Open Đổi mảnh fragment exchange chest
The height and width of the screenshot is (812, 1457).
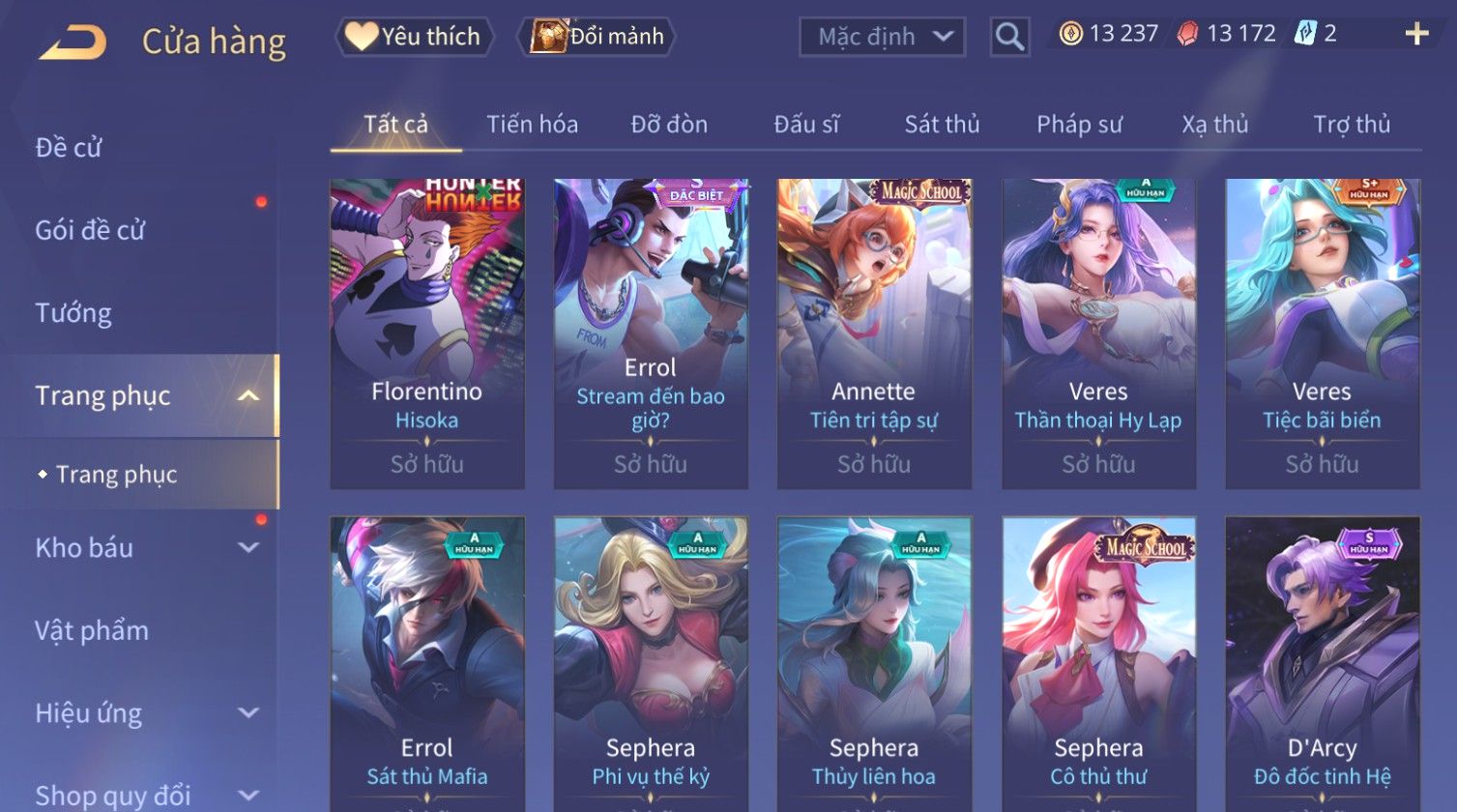[x=596, y=37]
